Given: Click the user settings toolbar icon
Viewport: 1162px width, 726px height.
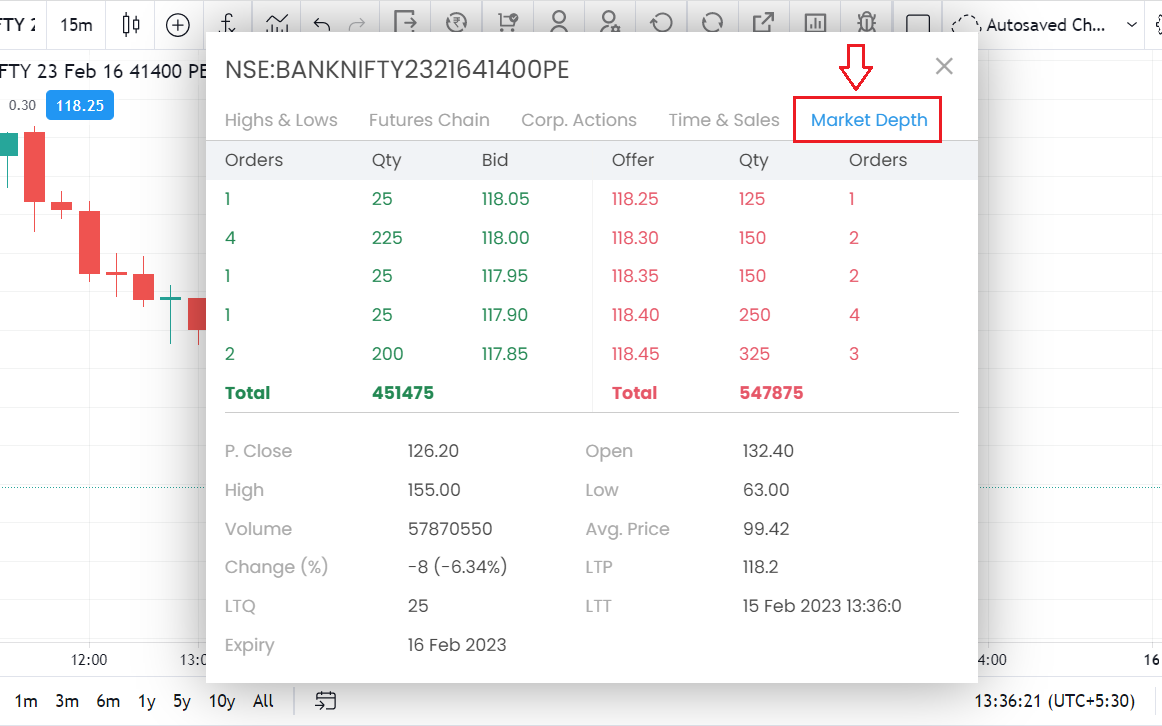Looking at the screenshot, I should pyautogui.click(x=610, y=22).
